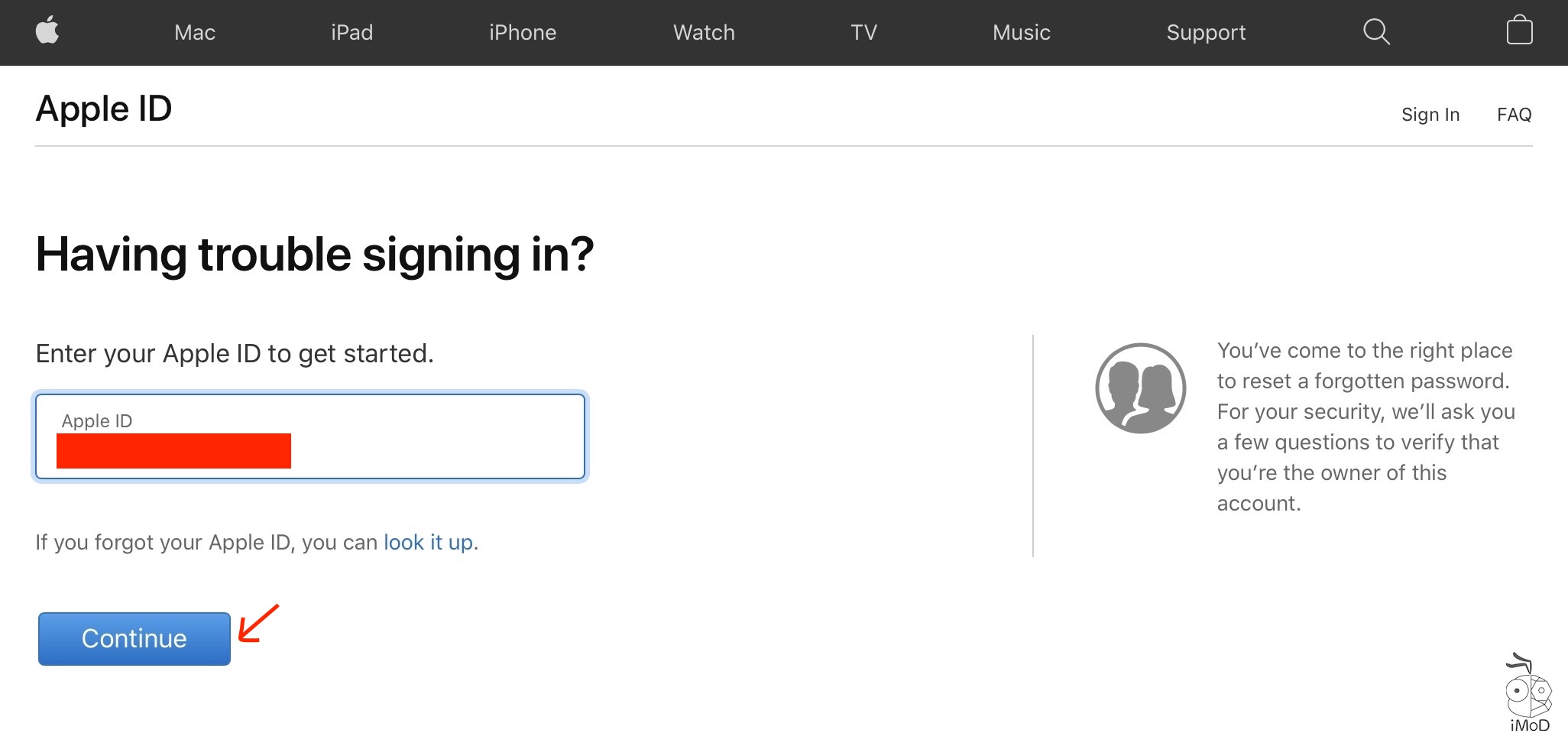Open the Support page
Image resolution: width=1568 pixels, height=746 pixels.
(x=1206, y=32)
